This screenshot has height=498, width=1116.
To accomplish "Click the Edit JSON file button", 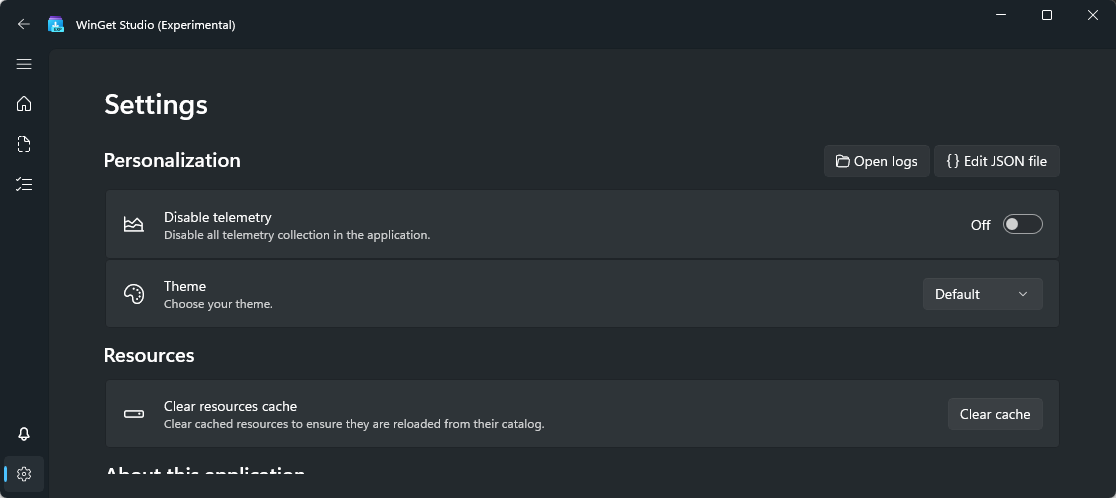I will (x=996, y=161).
